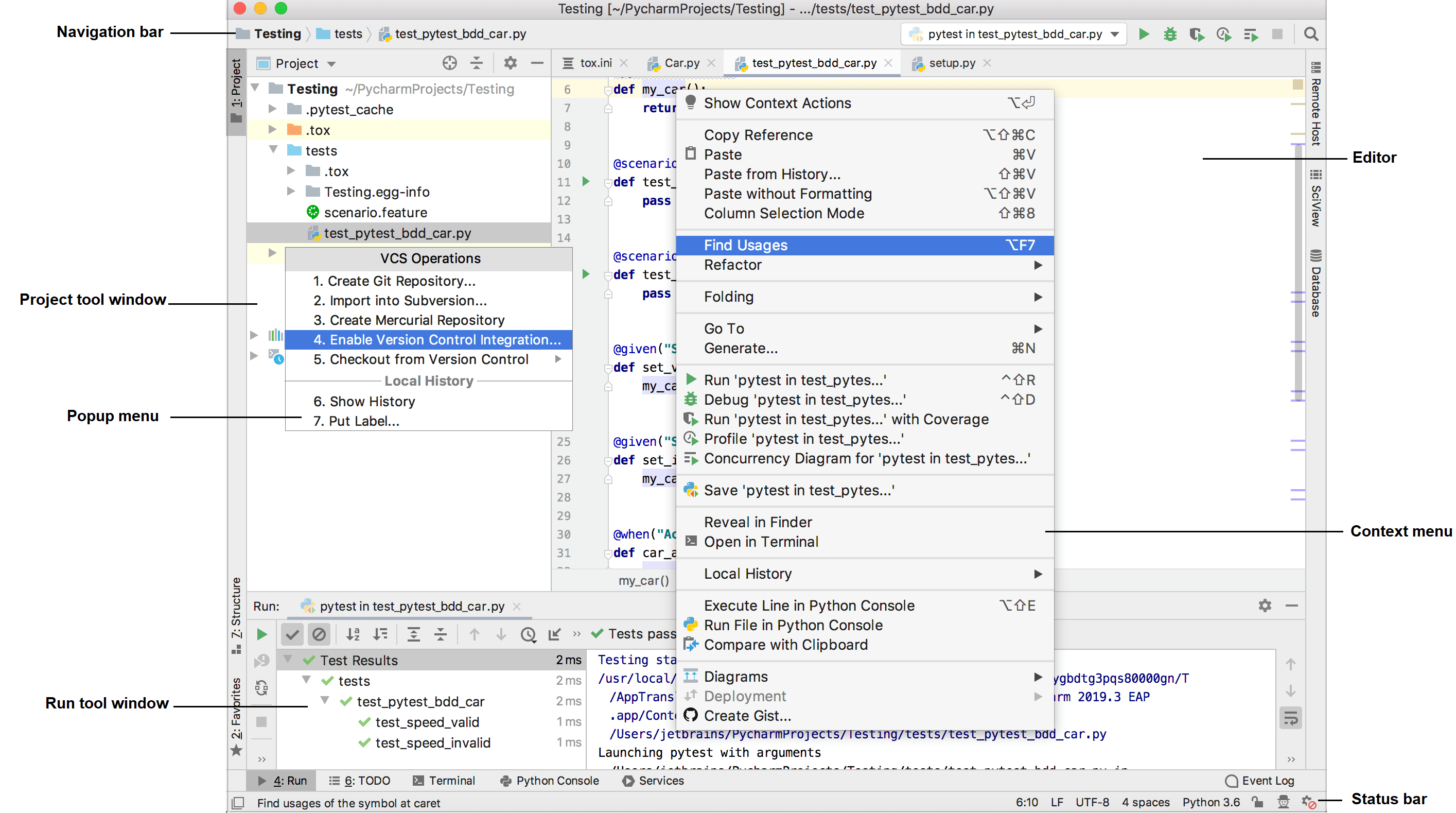Screen dimensions: 1456x813
Task: Open run configuration dropdown
Action: (1115, 34)
